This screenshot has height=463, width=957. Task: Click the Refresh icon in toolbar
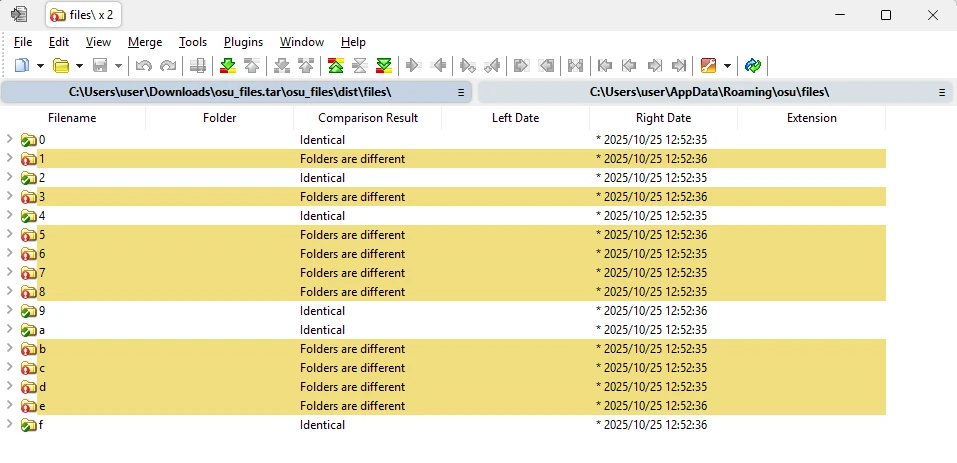[x=753, y=66]
